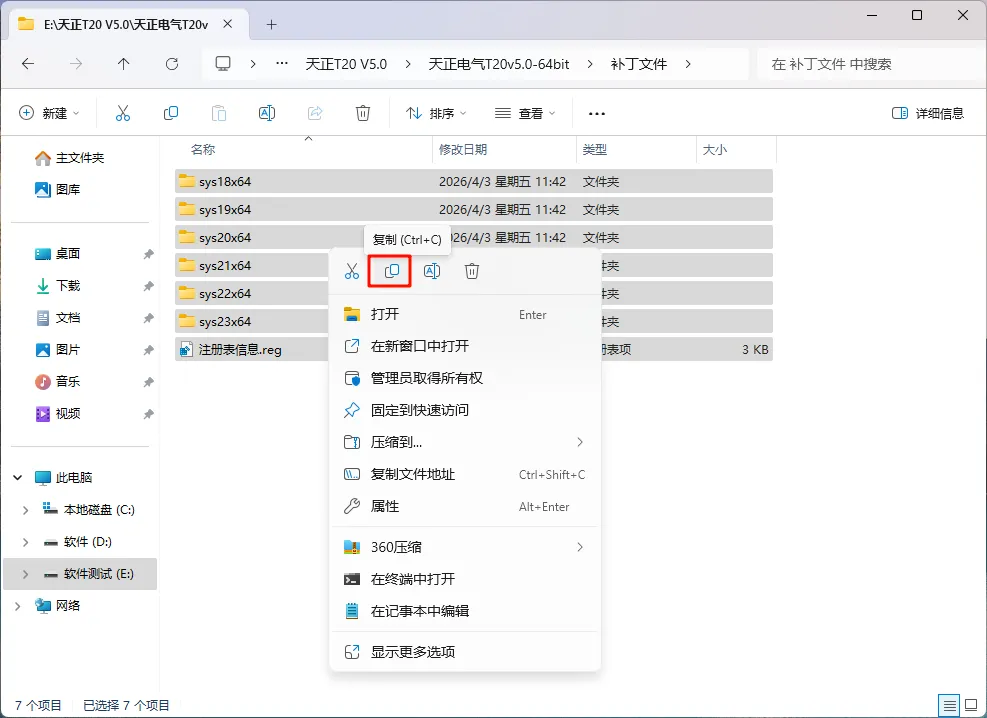Sort by 大小 column header
The height and width of the screenshot is (718, 987).
point(714,150)
